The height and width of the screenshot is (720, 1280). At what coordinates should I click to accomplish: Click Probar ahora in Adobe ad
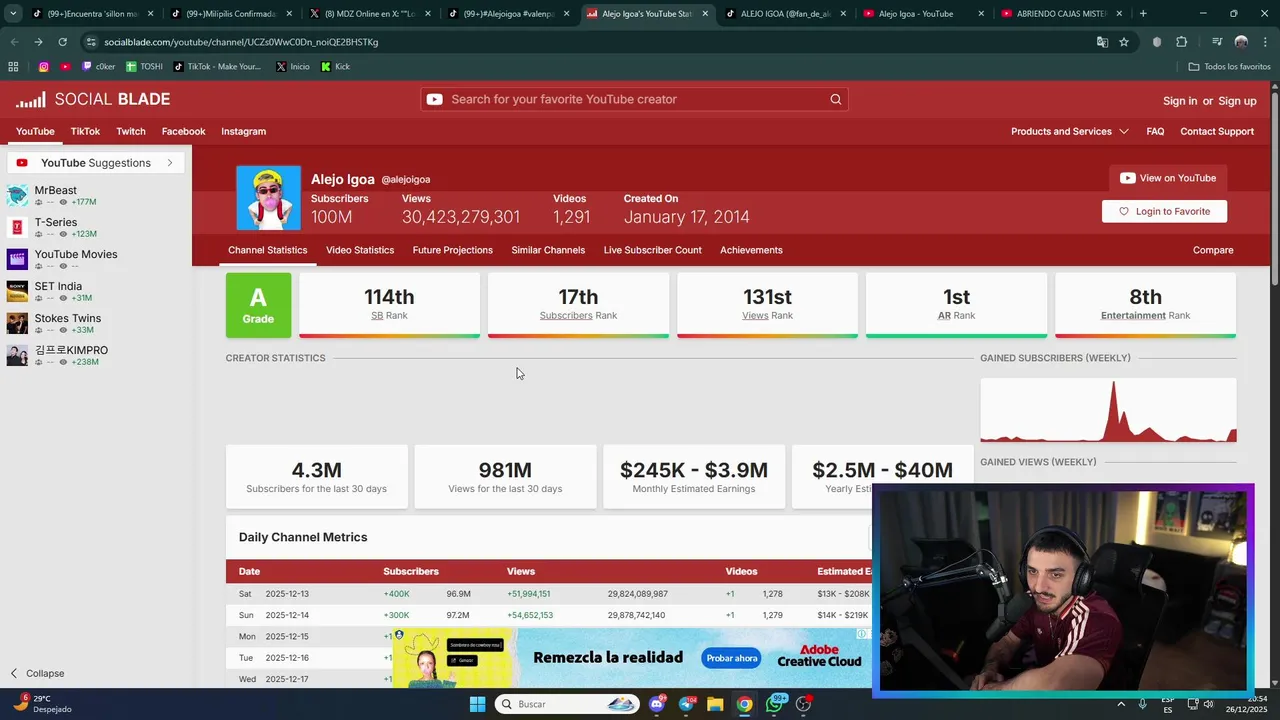pos(732,658)
